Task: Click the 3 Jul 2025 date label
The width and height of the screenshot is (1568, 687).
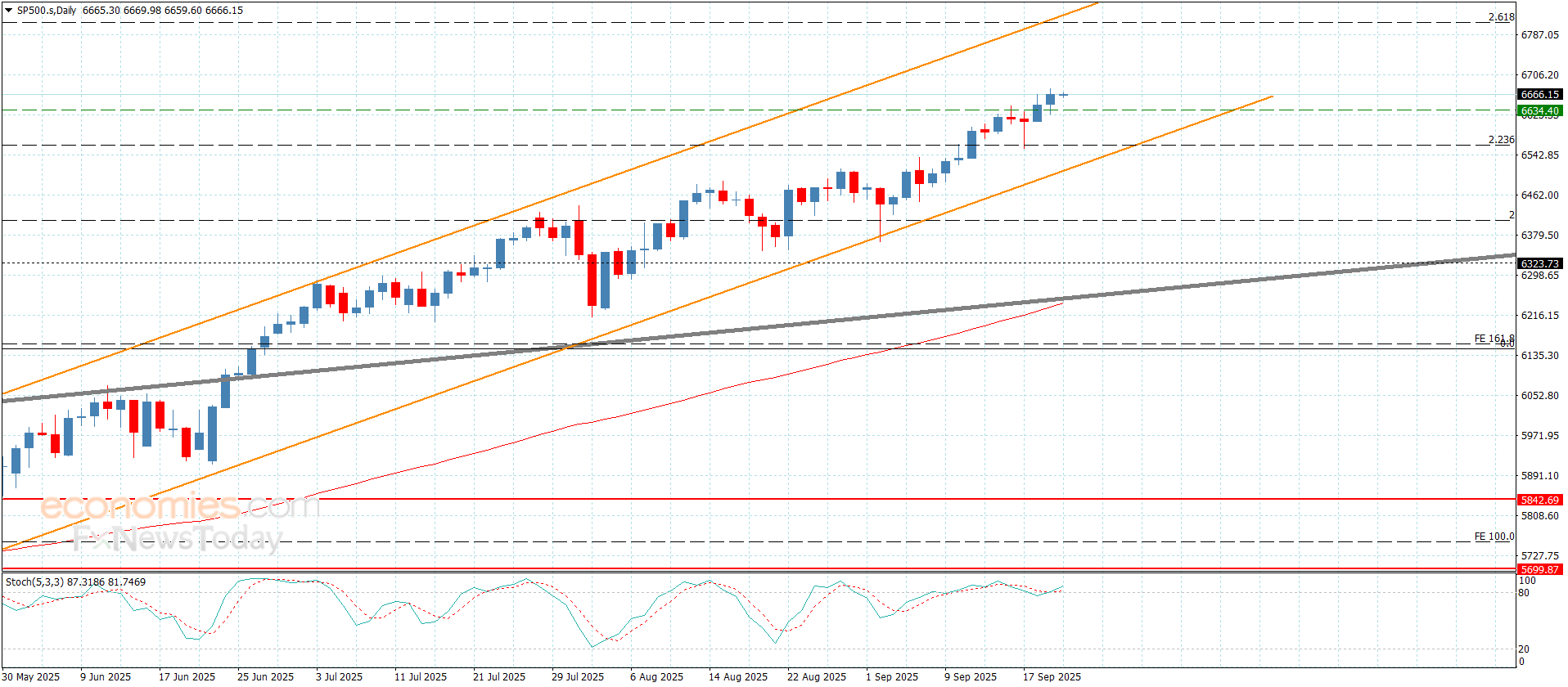Action: (x=339, y=677)
